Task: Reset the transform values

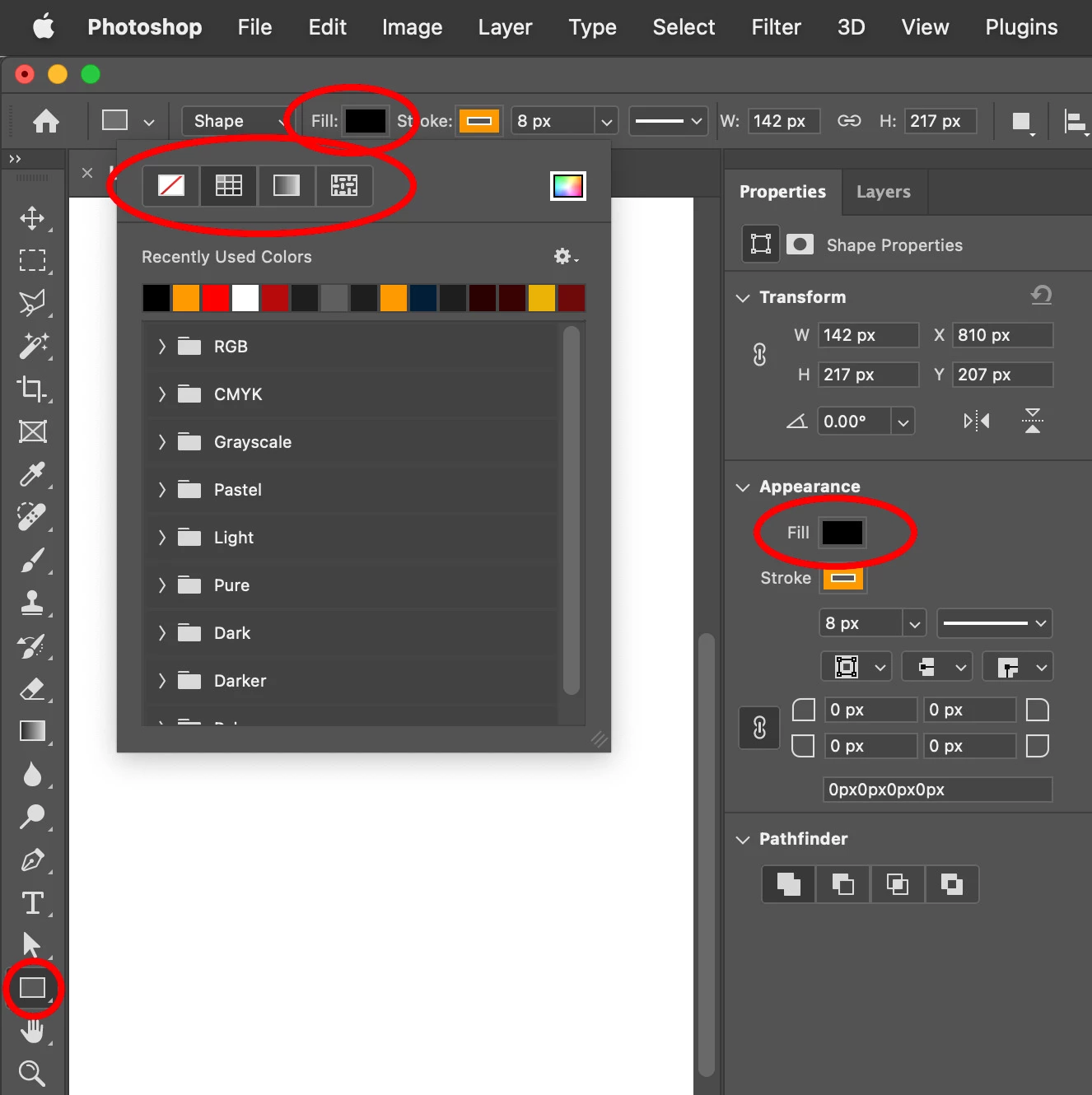Action: point(1042,295)
